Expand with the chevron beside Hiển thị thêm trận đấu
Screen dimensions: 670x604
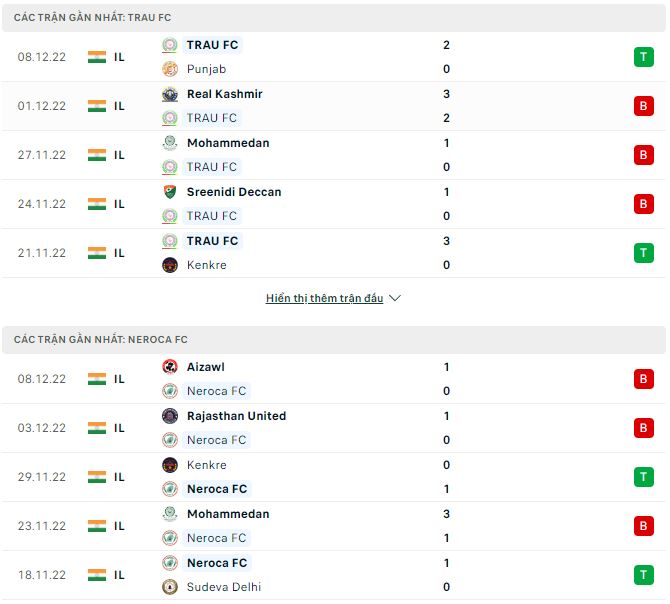point(395,298)
